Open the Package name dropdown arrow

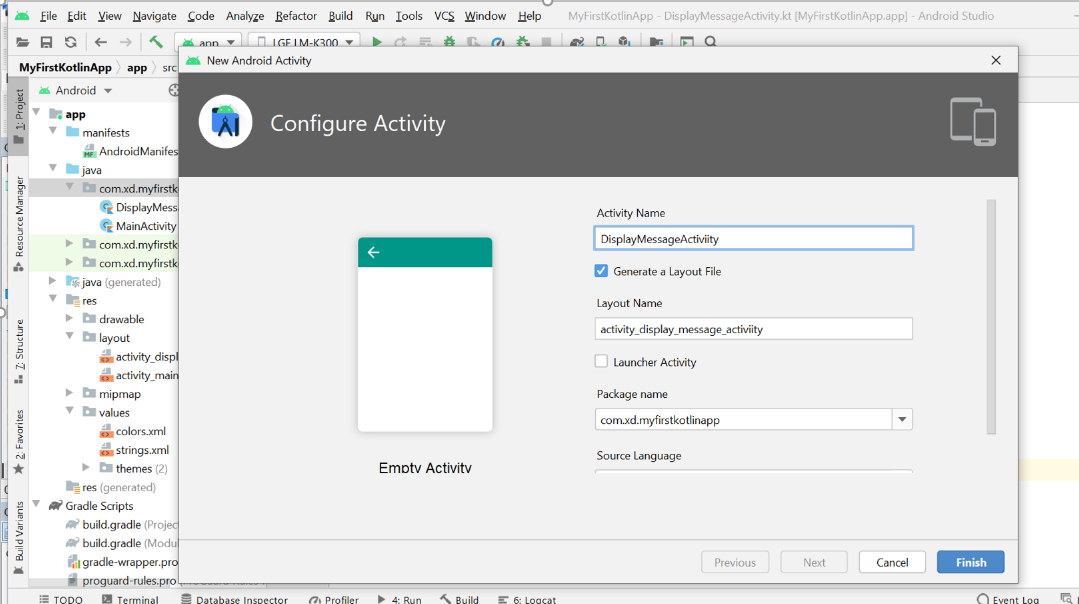click(x=902, y=420)
